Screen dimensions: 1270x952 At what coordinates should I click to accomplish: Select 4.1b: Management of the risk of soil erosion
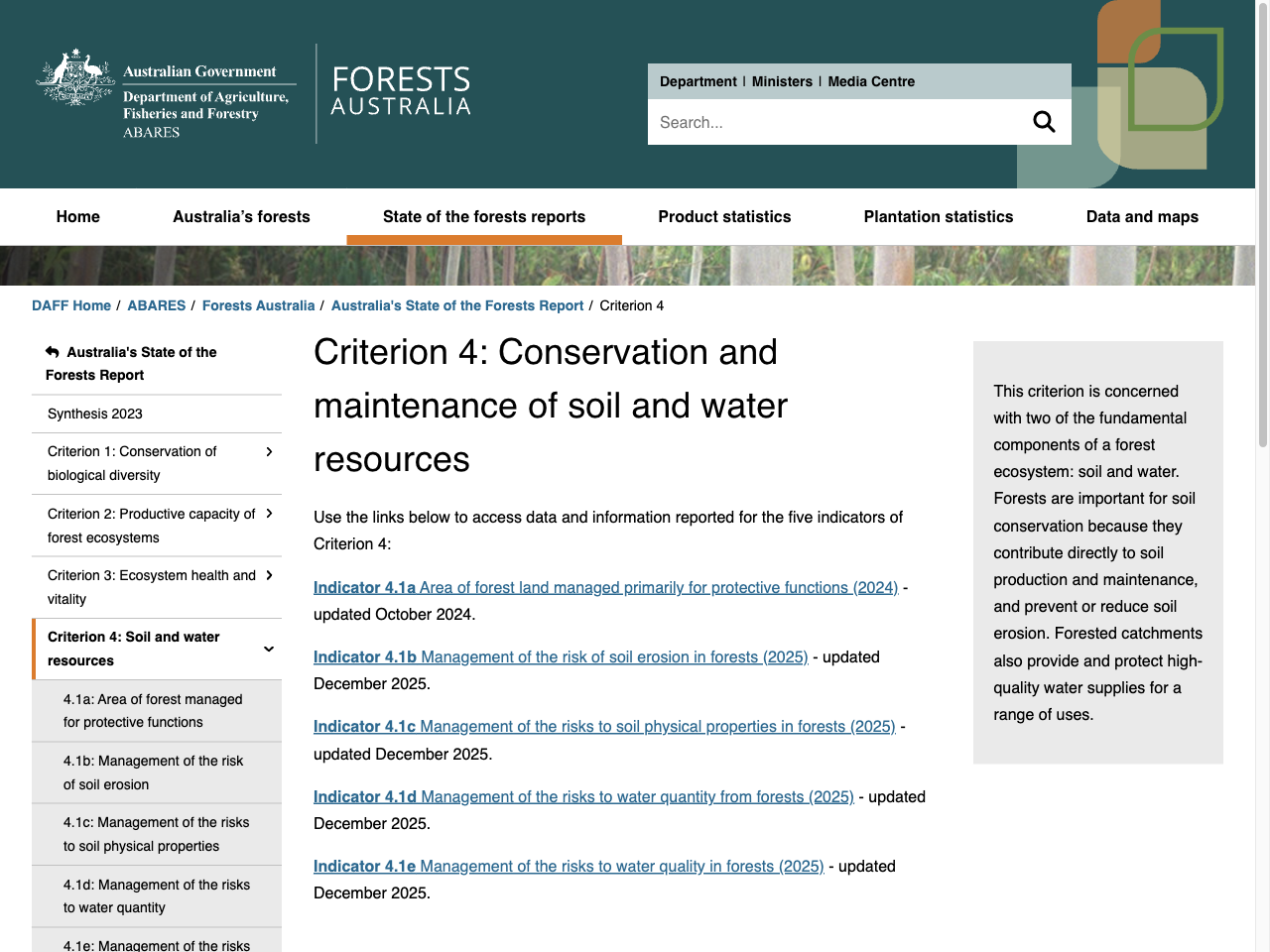pos(152,773)
